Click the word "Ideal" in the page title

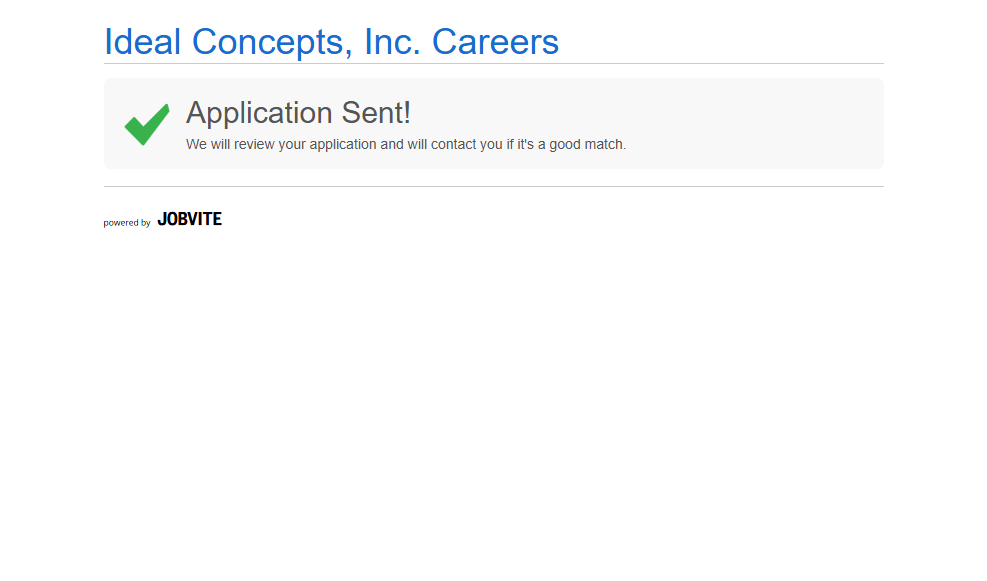click(143, 42)
